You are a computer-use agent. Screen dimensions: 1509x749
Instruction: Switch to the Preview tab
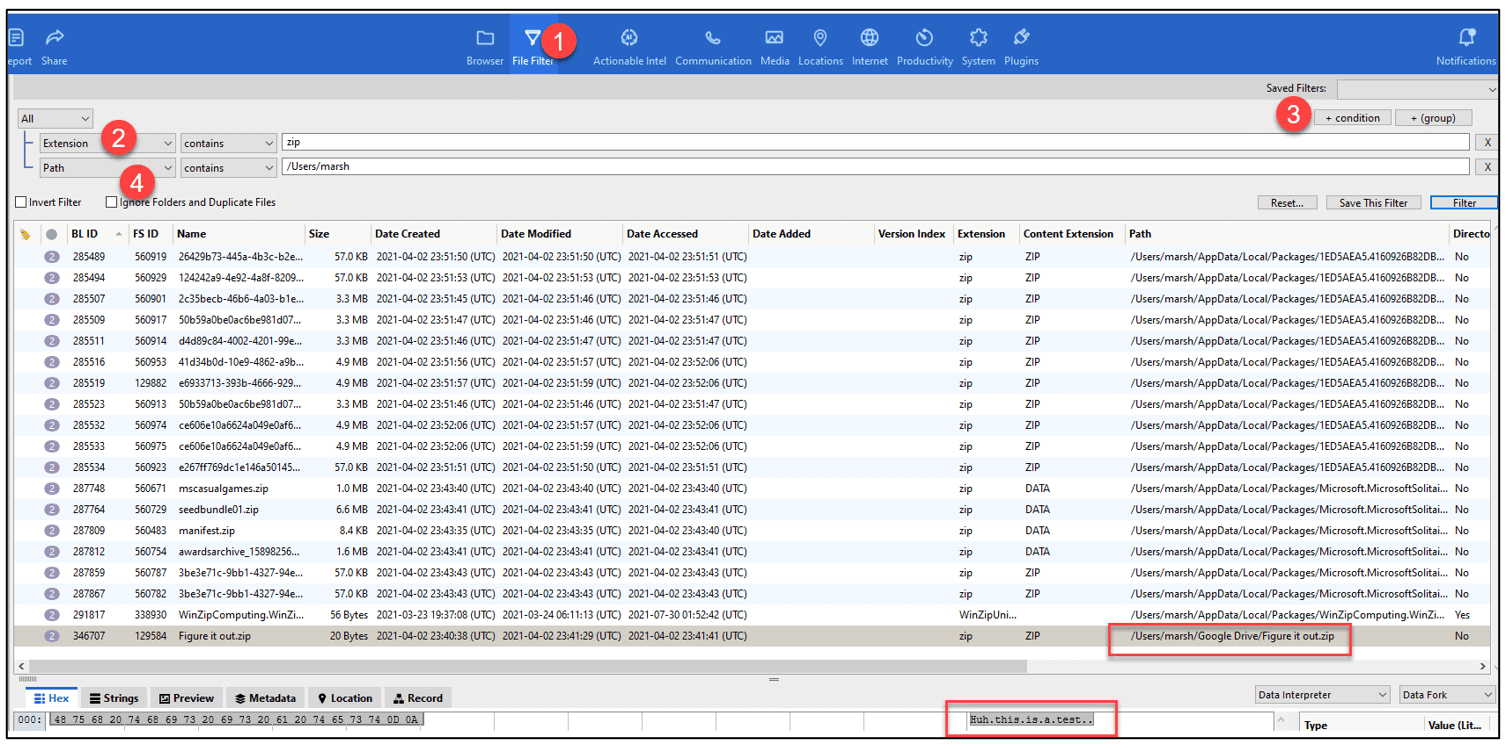pyautogui.click(x=185, y=698)
